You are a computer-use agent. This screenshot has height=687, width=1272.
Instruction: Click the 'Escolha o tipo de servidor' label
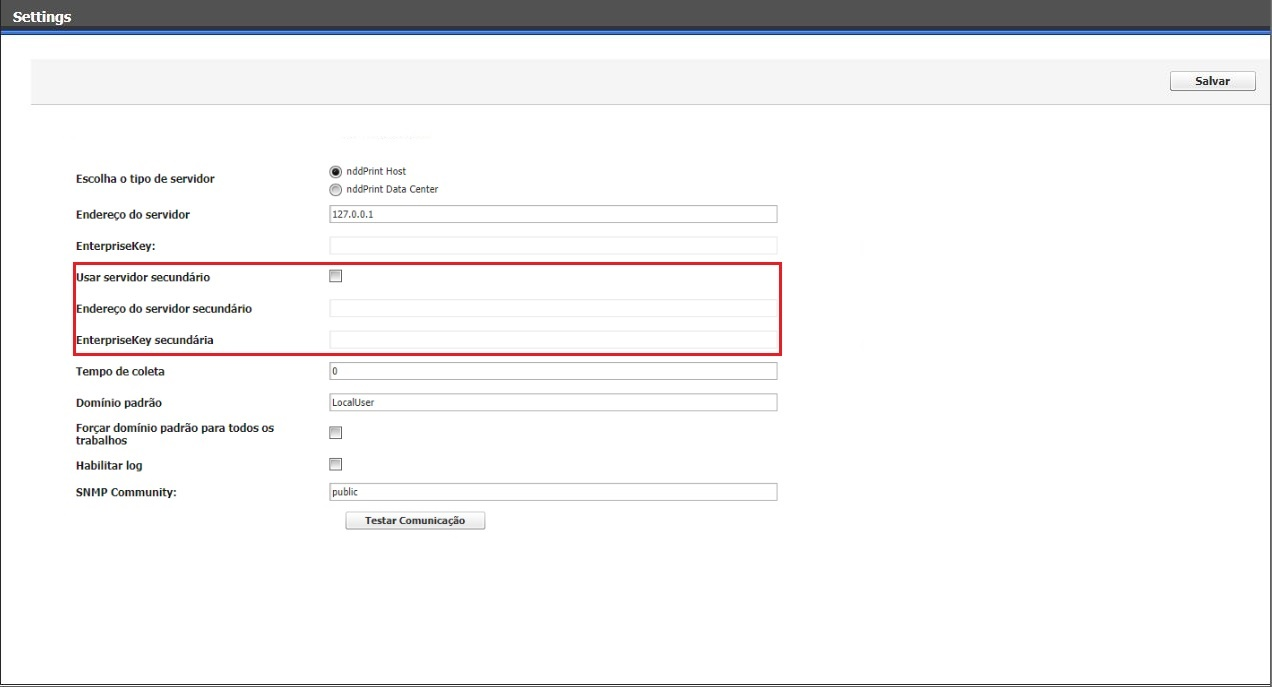click(x=145, y=179)
